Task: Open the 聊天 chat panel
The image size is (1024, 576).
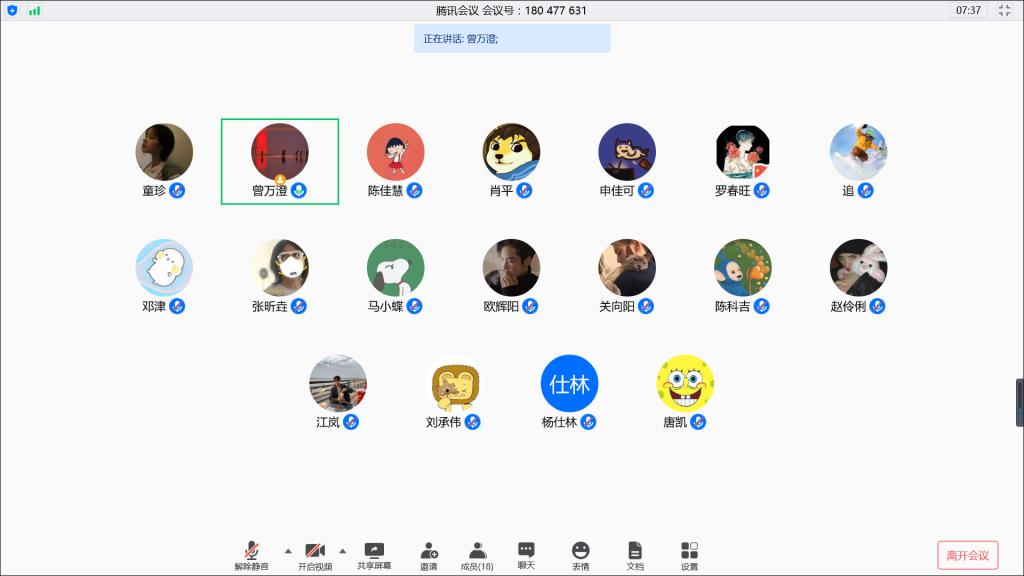Action: tap(526, 554)
